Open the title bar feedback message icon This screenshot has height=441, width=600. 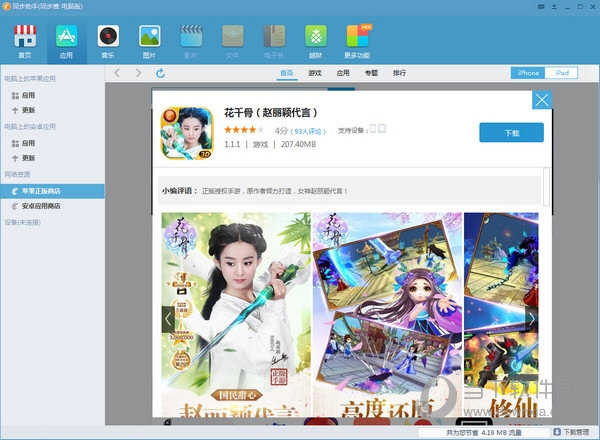[541, 7]
